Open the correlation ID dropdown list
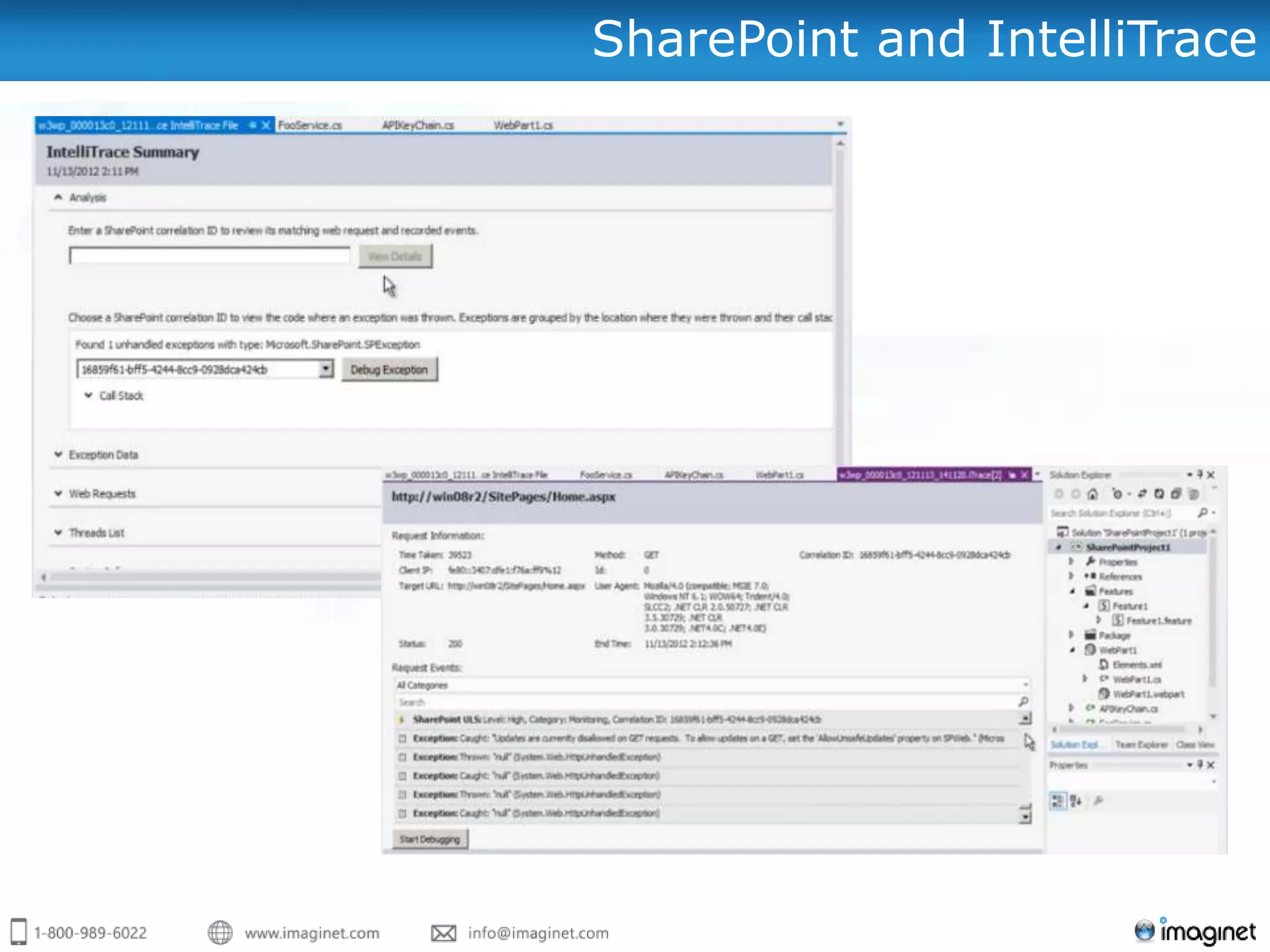This screenshot has width=1270, height=952. pyautogui.click(x=326, y=369)
